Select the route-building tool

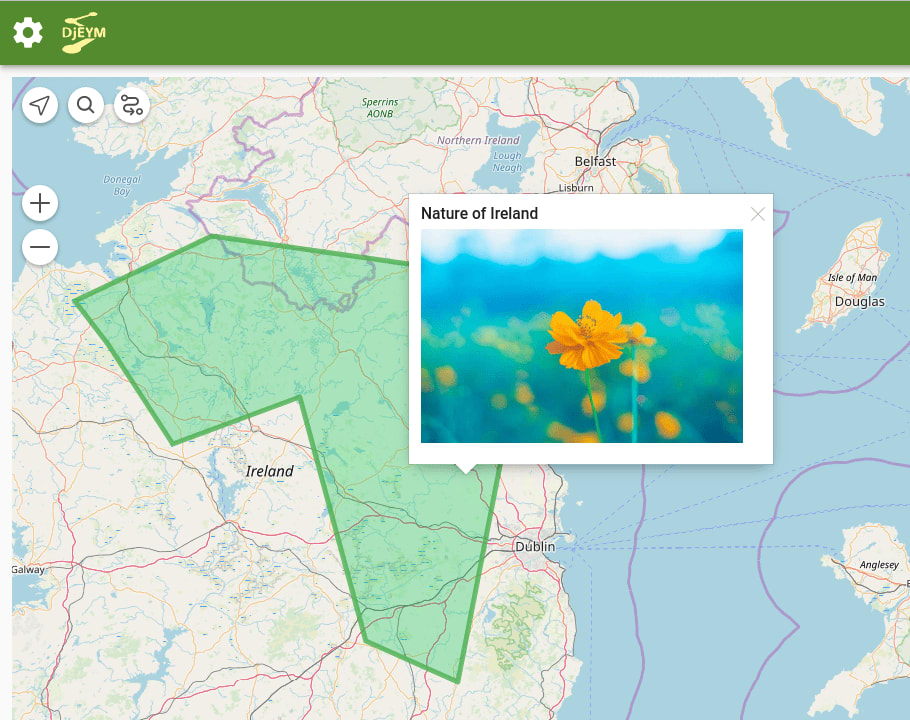point(132,104)
